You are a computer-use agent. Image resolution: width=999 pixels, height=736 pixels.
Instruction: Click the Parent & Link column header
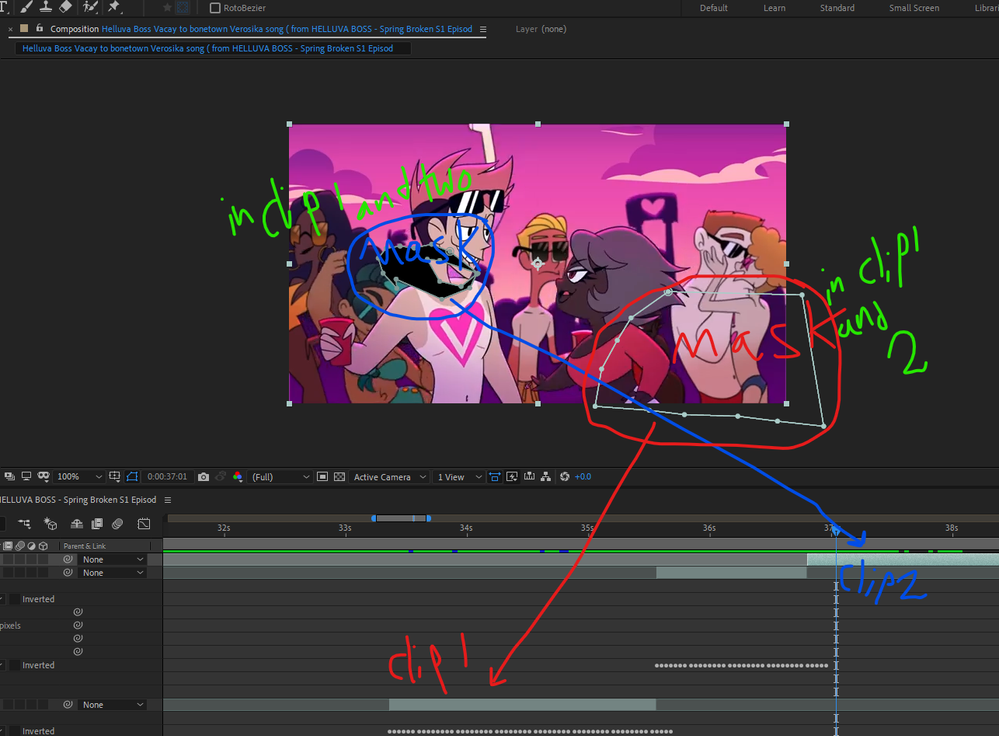coord(85,546)
